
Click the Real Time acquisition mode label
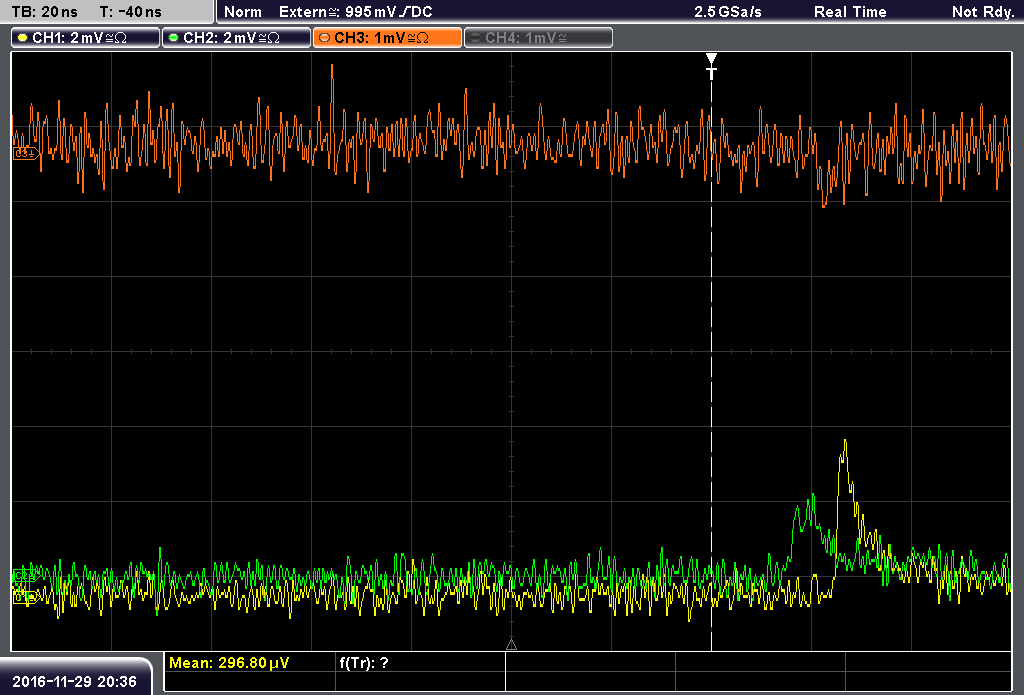click(850, 12)
